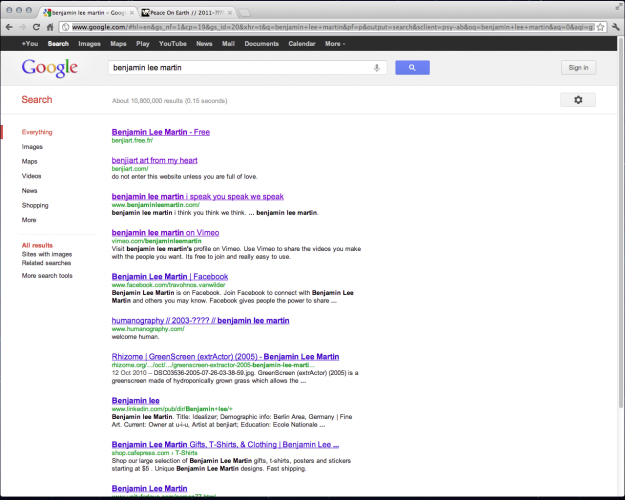Screen dimensions: 625x500
Task: Open Rhizome GreenScreen (extrActor) result
Action: coord(226,356)
